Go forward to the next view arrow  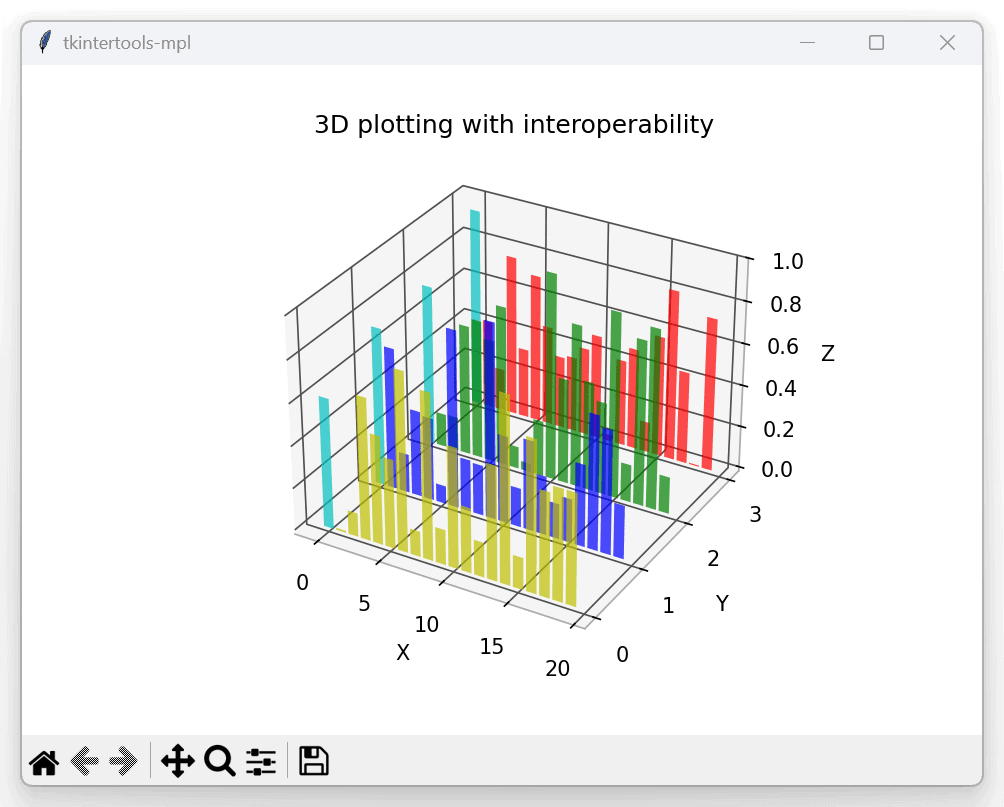click(x=123, y=762)
